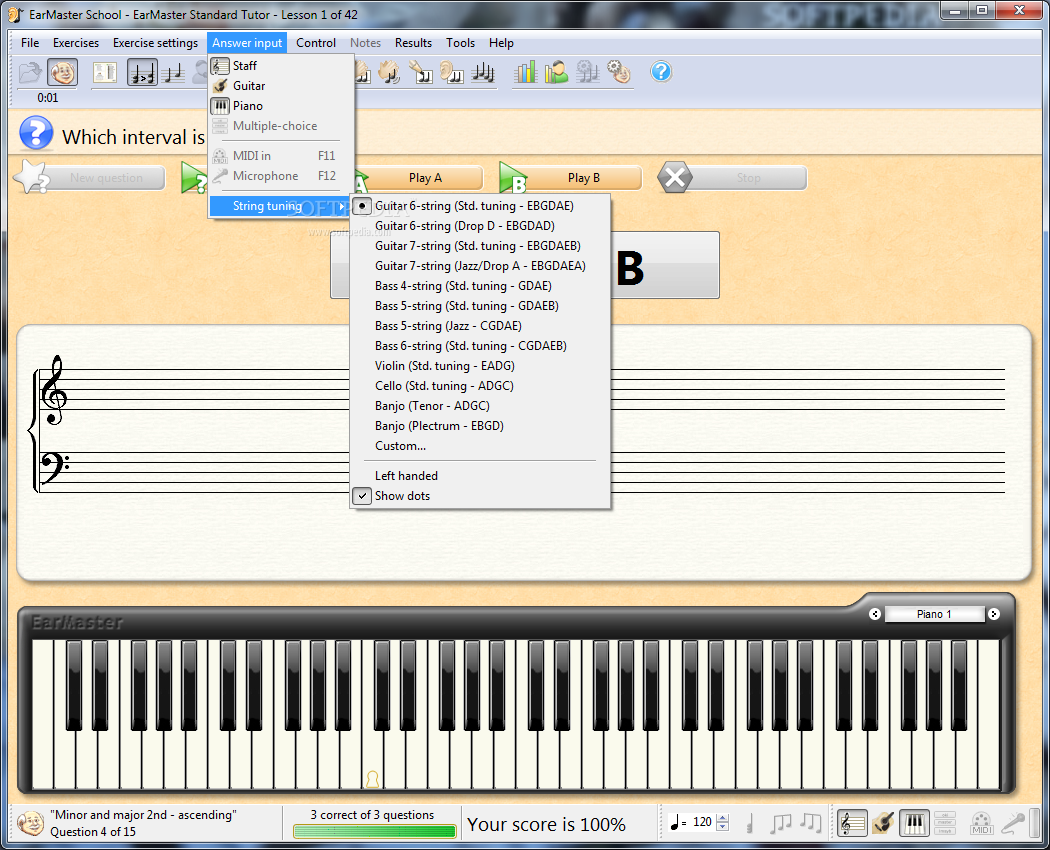Open the Help menu
The height and width of the screenshot is (850, 1050).
501,43
